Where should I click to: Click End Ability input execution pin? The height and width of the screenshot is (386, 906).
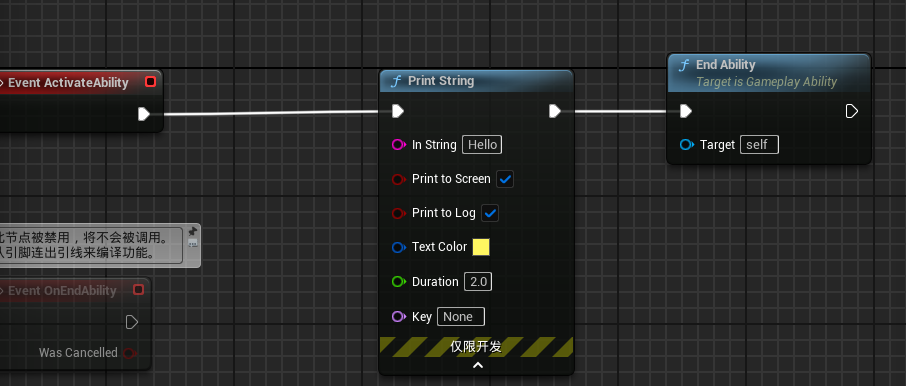[685, 111]
